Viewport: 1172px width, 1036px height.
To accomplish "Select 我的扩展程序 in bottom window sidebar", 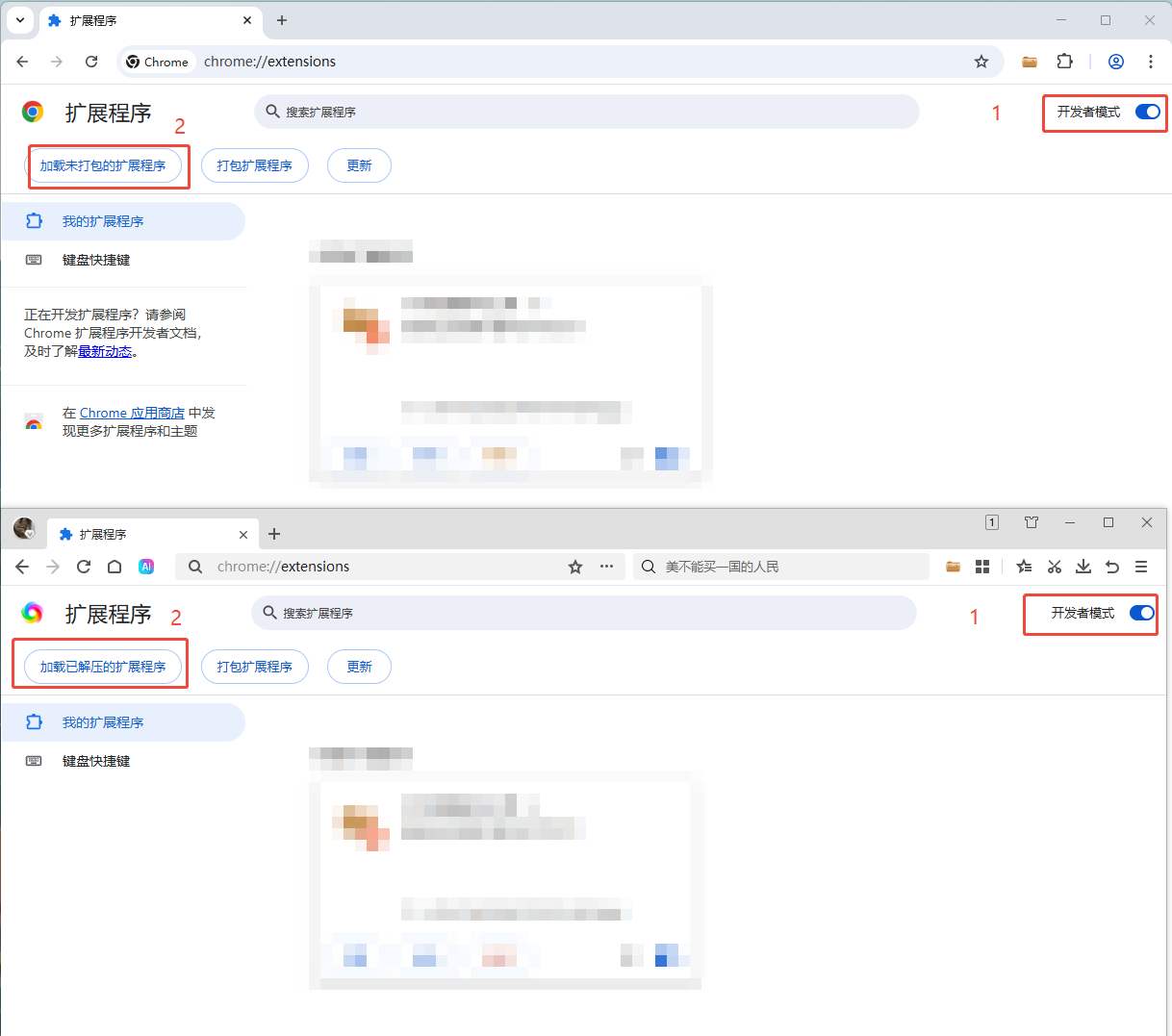I will pyautogui.click(x=122, y=722).
